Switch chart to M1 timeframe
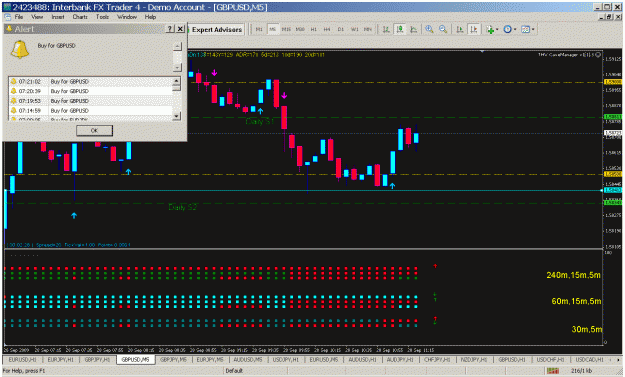Image resolution: width=625 pixels, height=377 pixels. click(259, 29)
